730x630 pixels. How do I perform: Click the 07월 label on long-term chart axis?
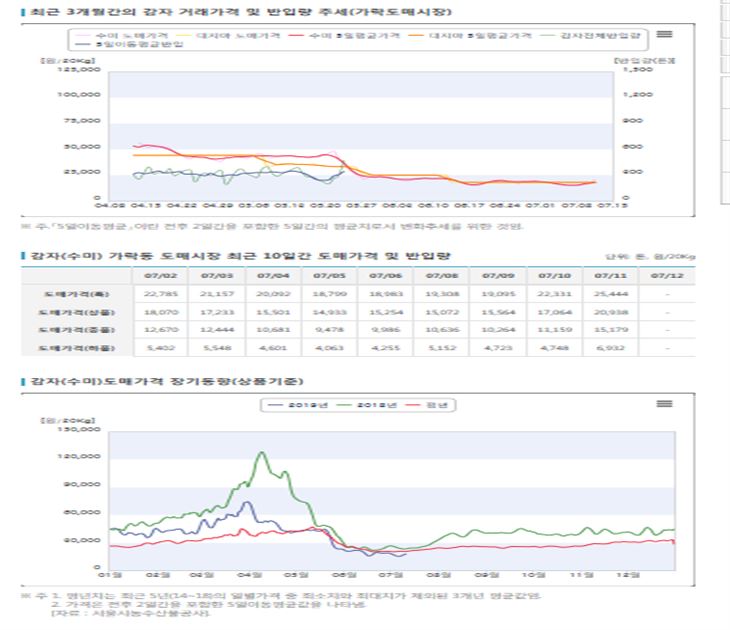pyautogui.click(x=391, y=575)
